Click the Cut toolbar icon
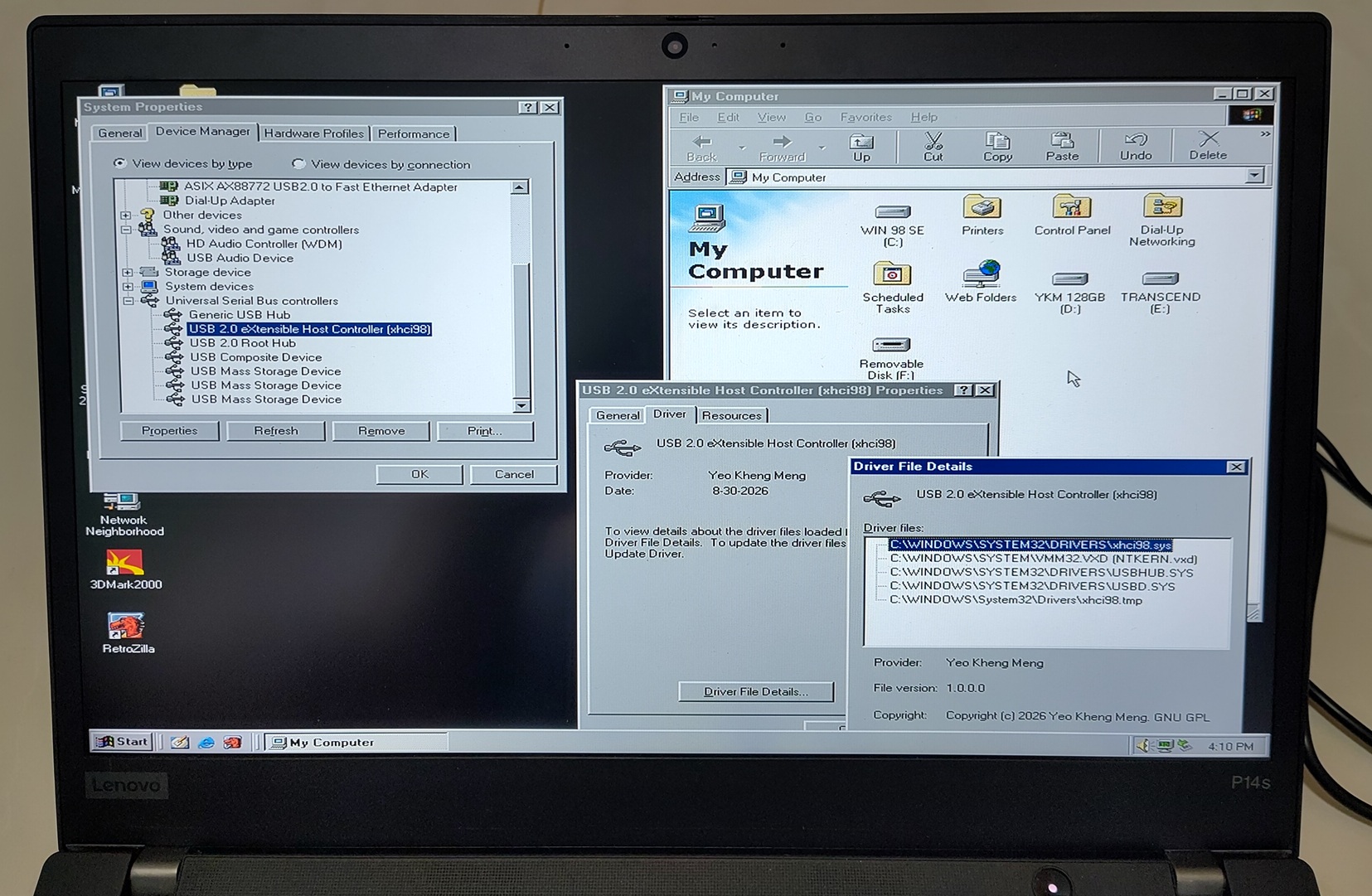1372x896 pixels. click(933, 147)
